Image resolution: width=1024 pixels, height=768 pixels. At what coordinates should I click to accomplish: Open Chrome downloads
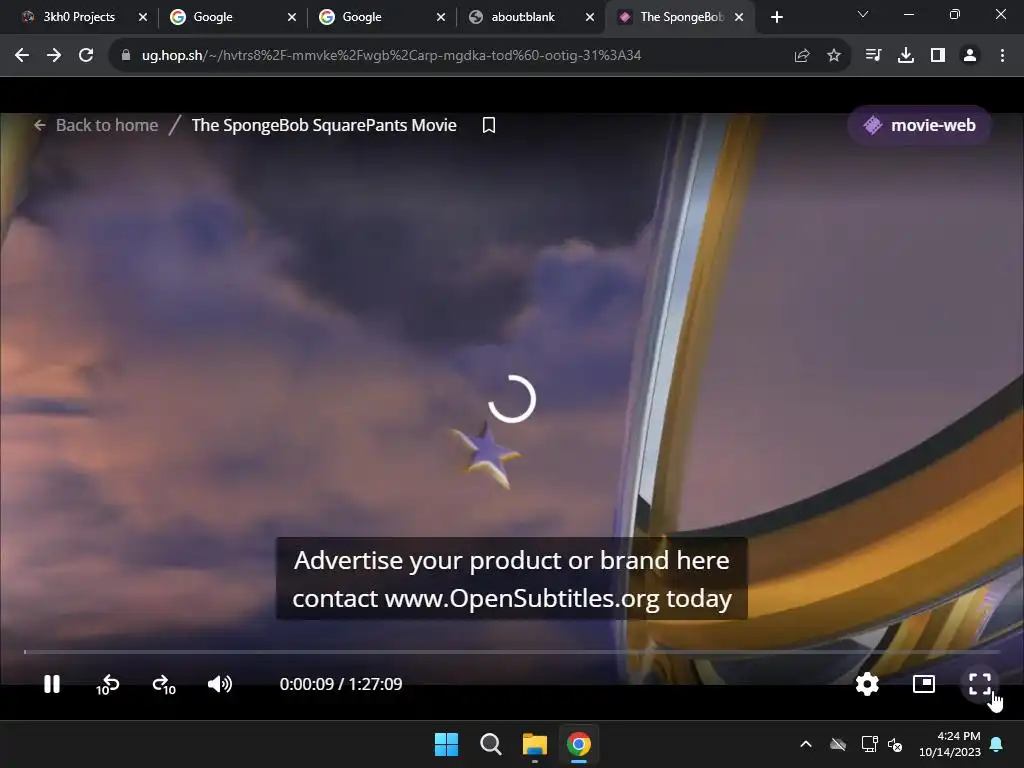point(905,55)
